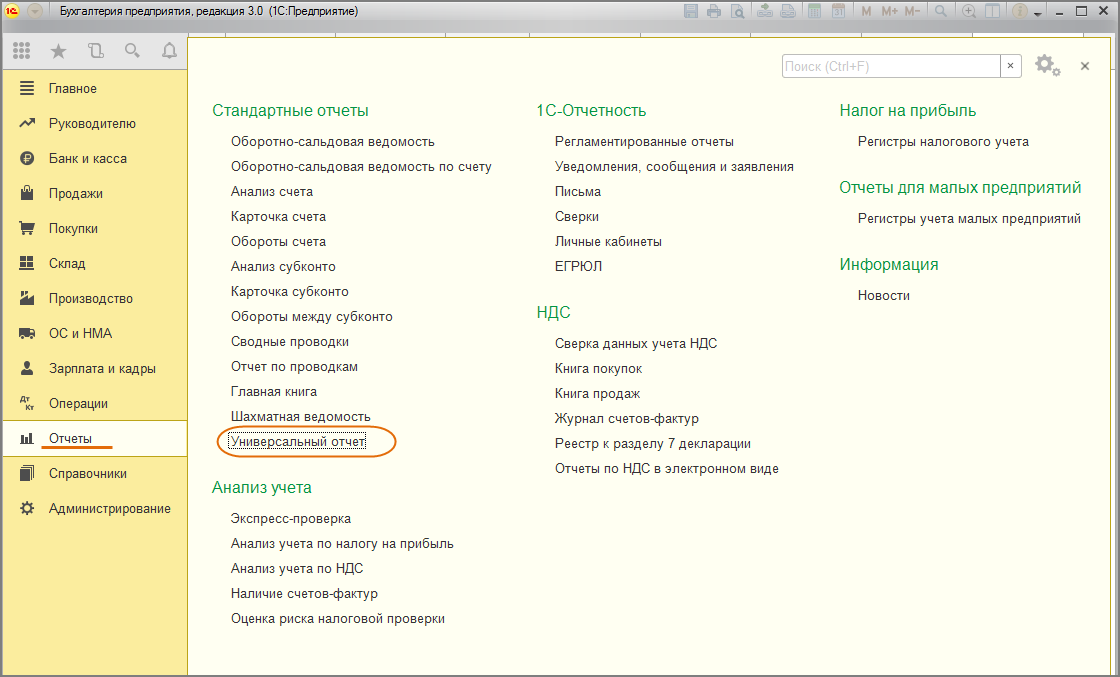Screen dimensions: 1120x677
Task: Open the calendar icon in title bar
Action: 838,12
